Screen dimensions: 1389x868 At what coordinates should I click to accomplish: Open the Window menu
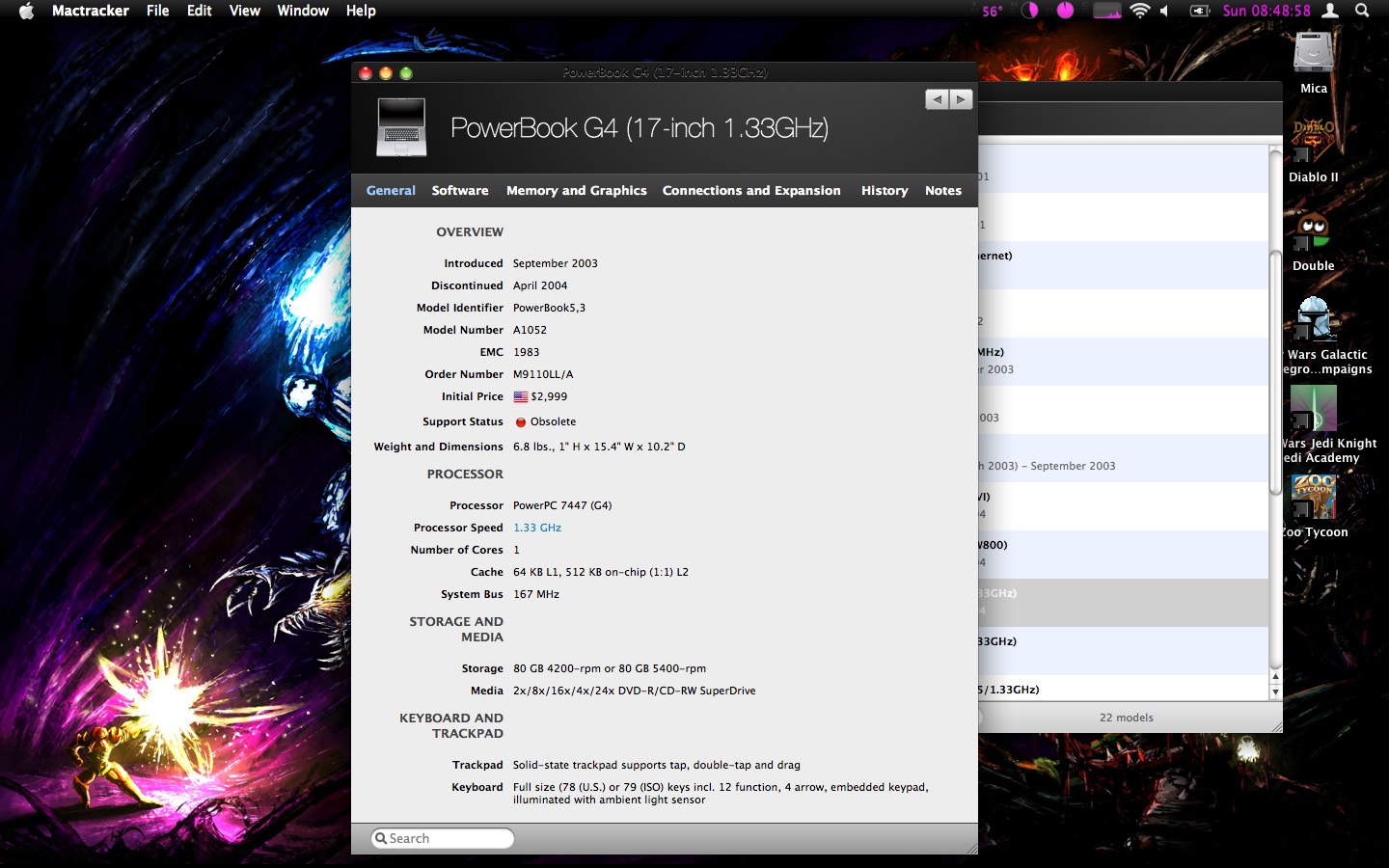click(303, 11)
